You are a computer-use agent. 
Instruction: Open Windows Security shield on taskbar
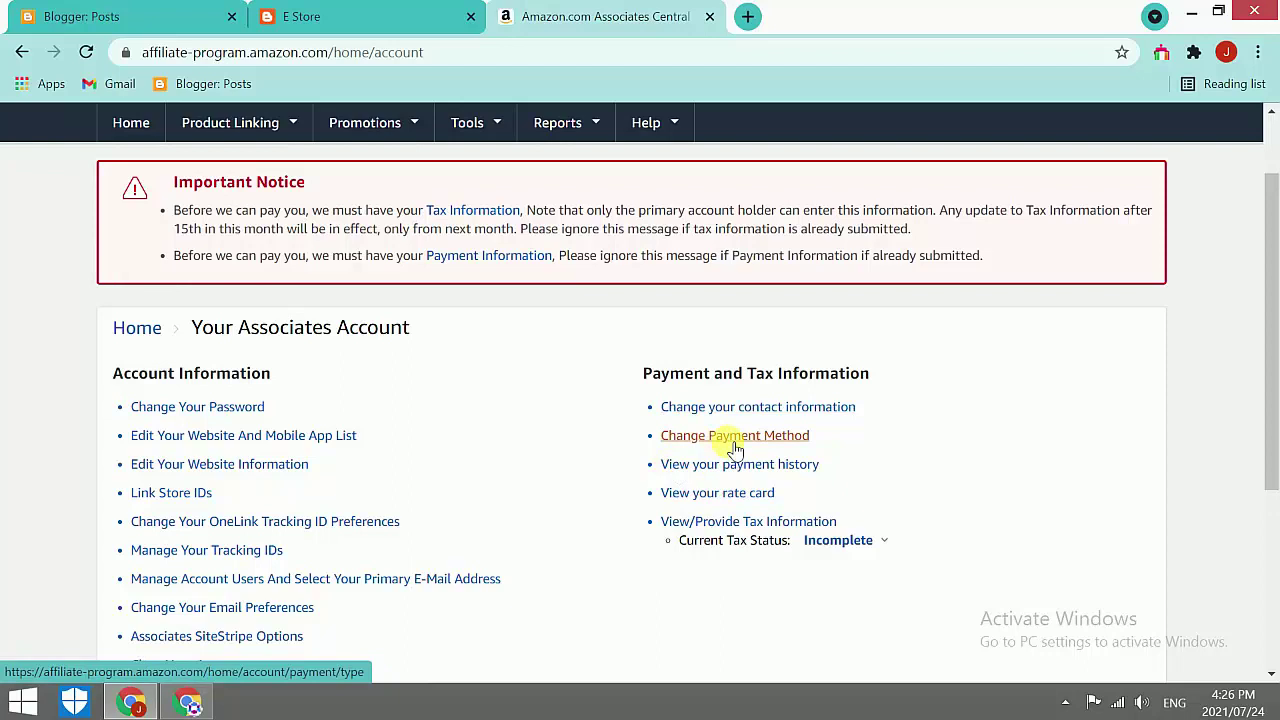[x=75, y=702]
